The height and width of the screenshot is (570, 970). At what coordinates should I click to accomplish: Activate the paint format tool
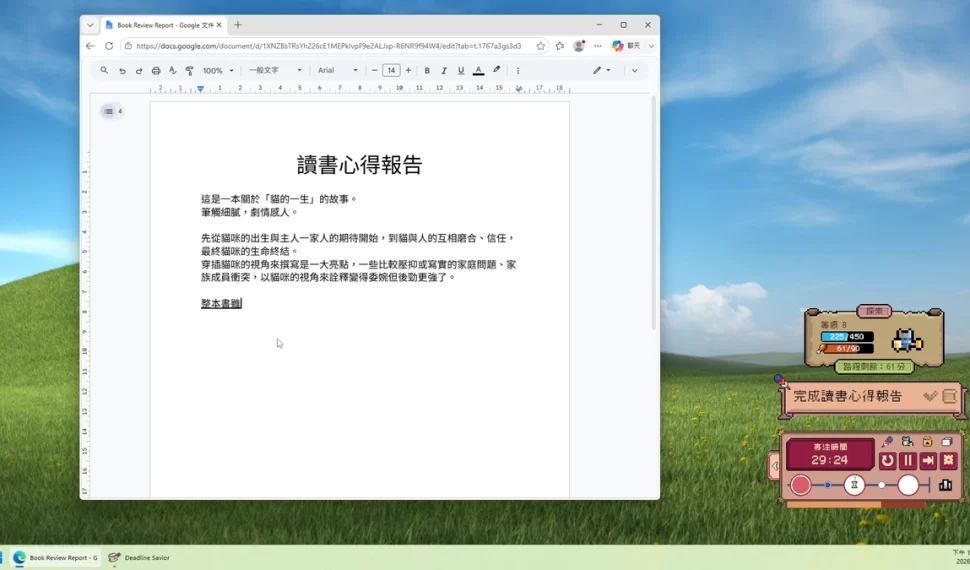(x=189, y=71)
